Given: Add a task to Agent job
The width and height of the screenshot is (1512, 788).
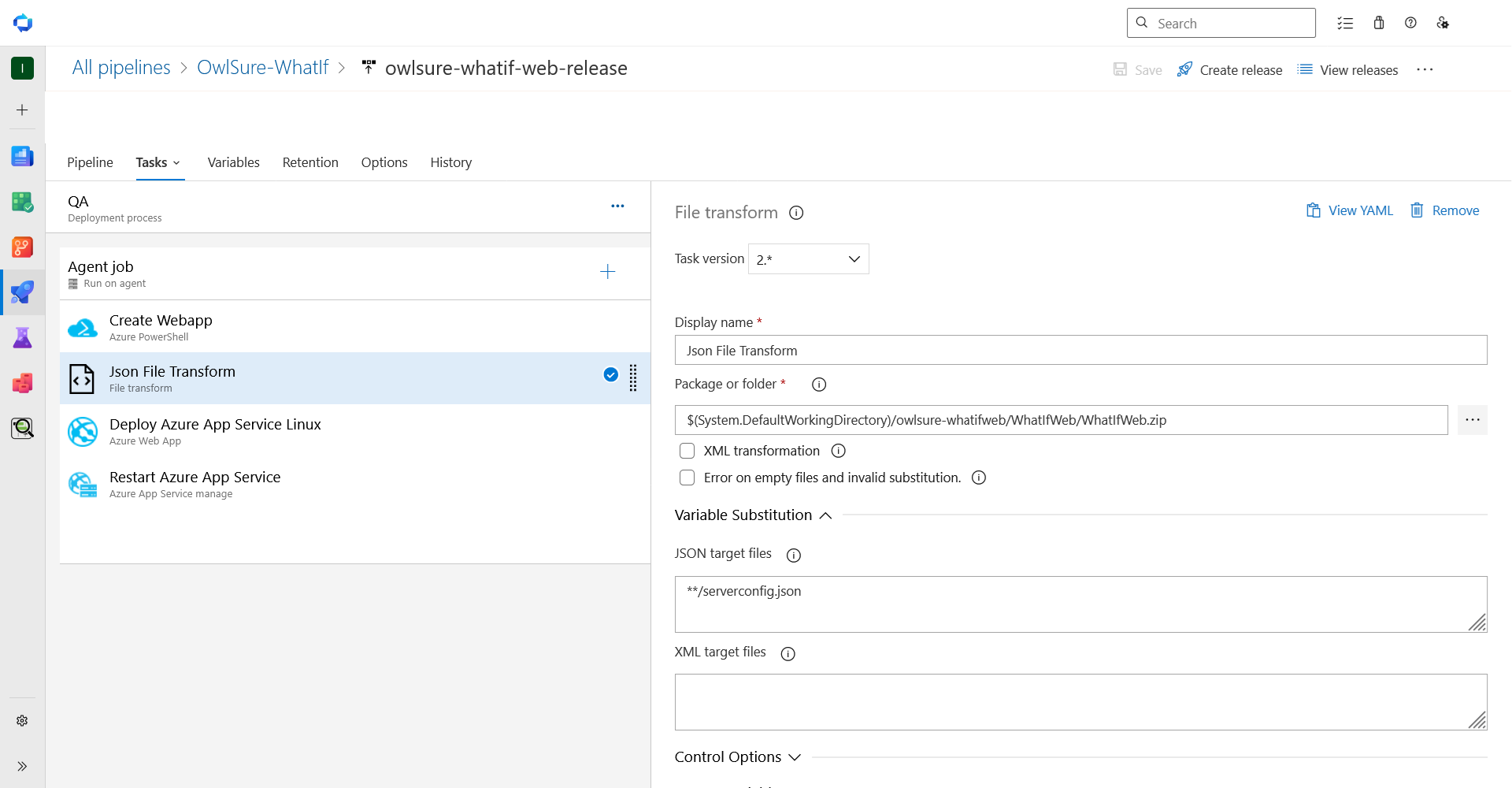Looking at the screenshot, I should 607,272.
